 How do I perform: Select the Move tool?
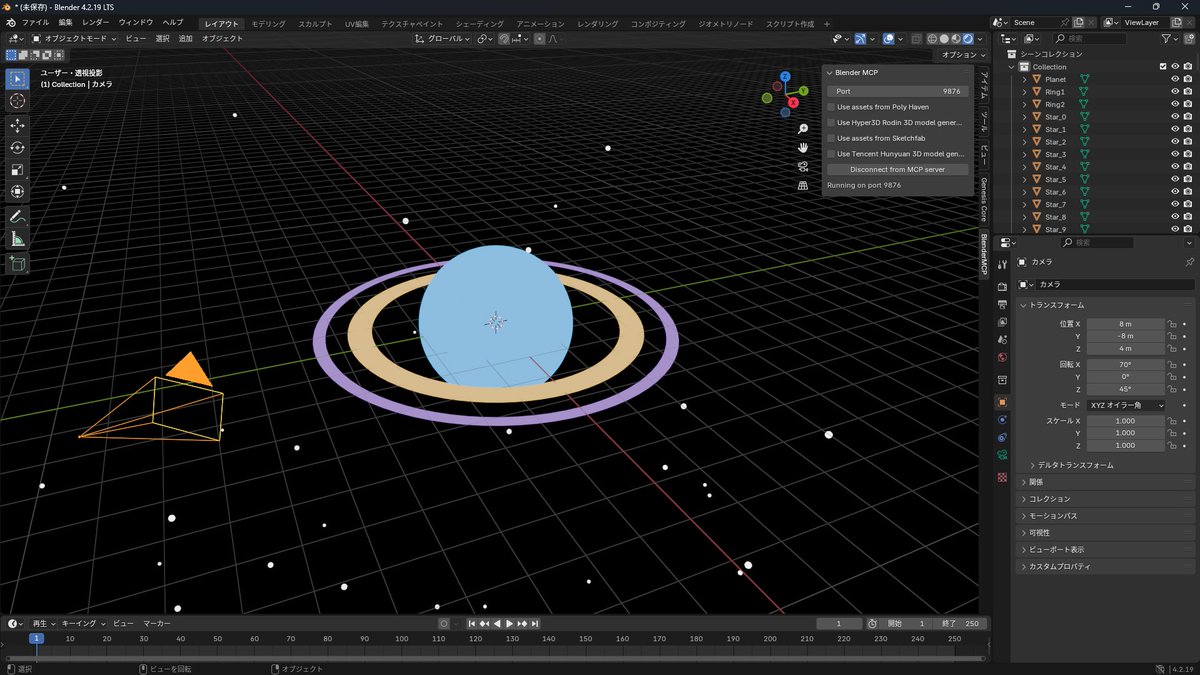pyautogui.click(x=17, y=125)
